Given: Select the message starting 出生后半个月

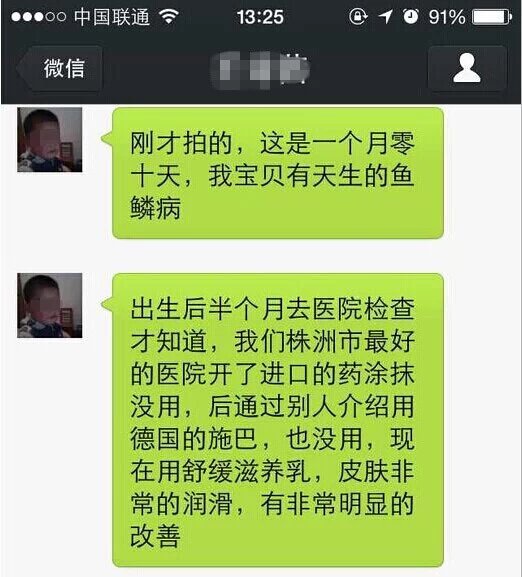Looking at the screenshot, I should [278, 420].
